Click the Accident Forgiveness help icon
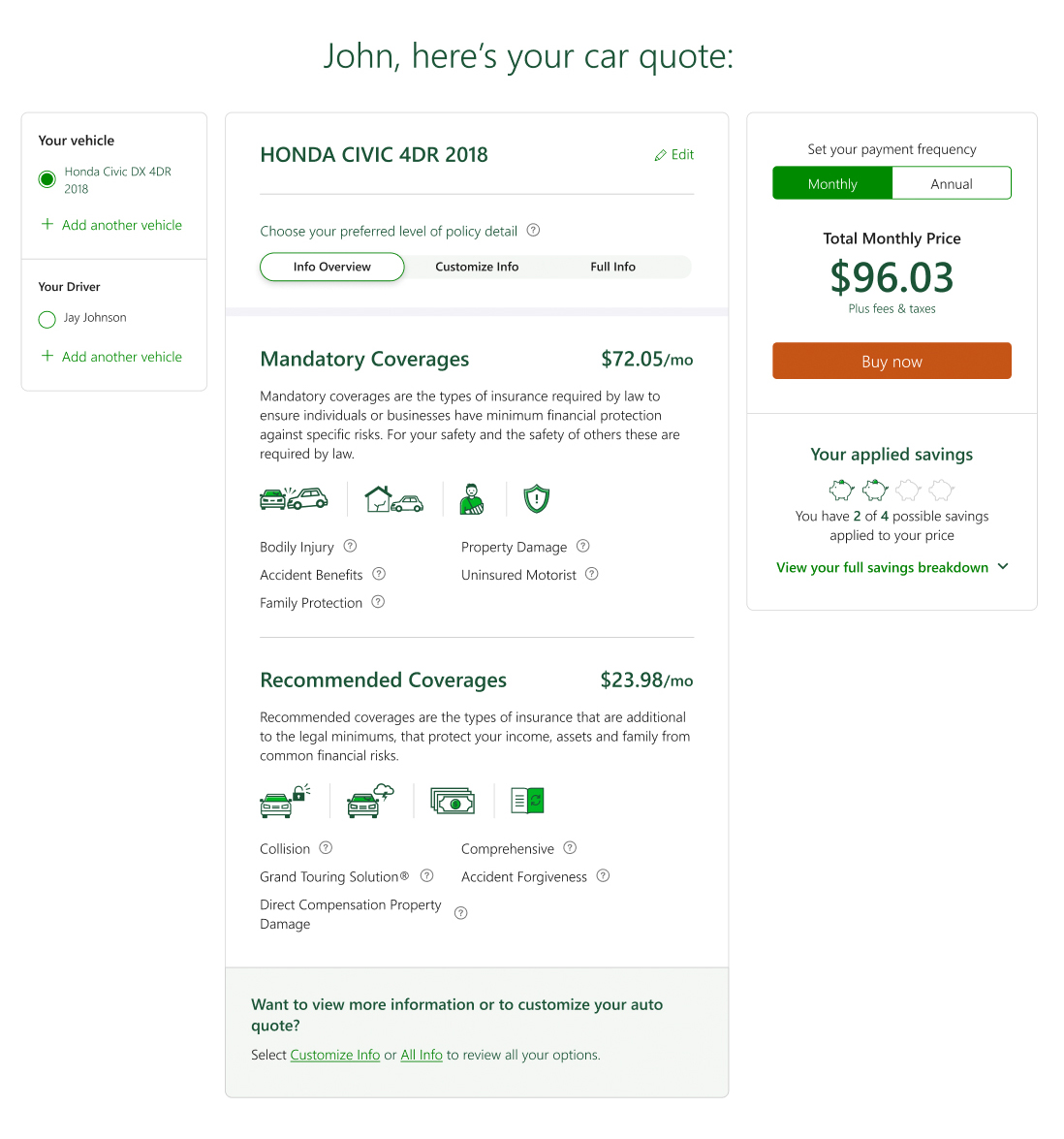The image size is (1064, 1139). pos(604,875)
